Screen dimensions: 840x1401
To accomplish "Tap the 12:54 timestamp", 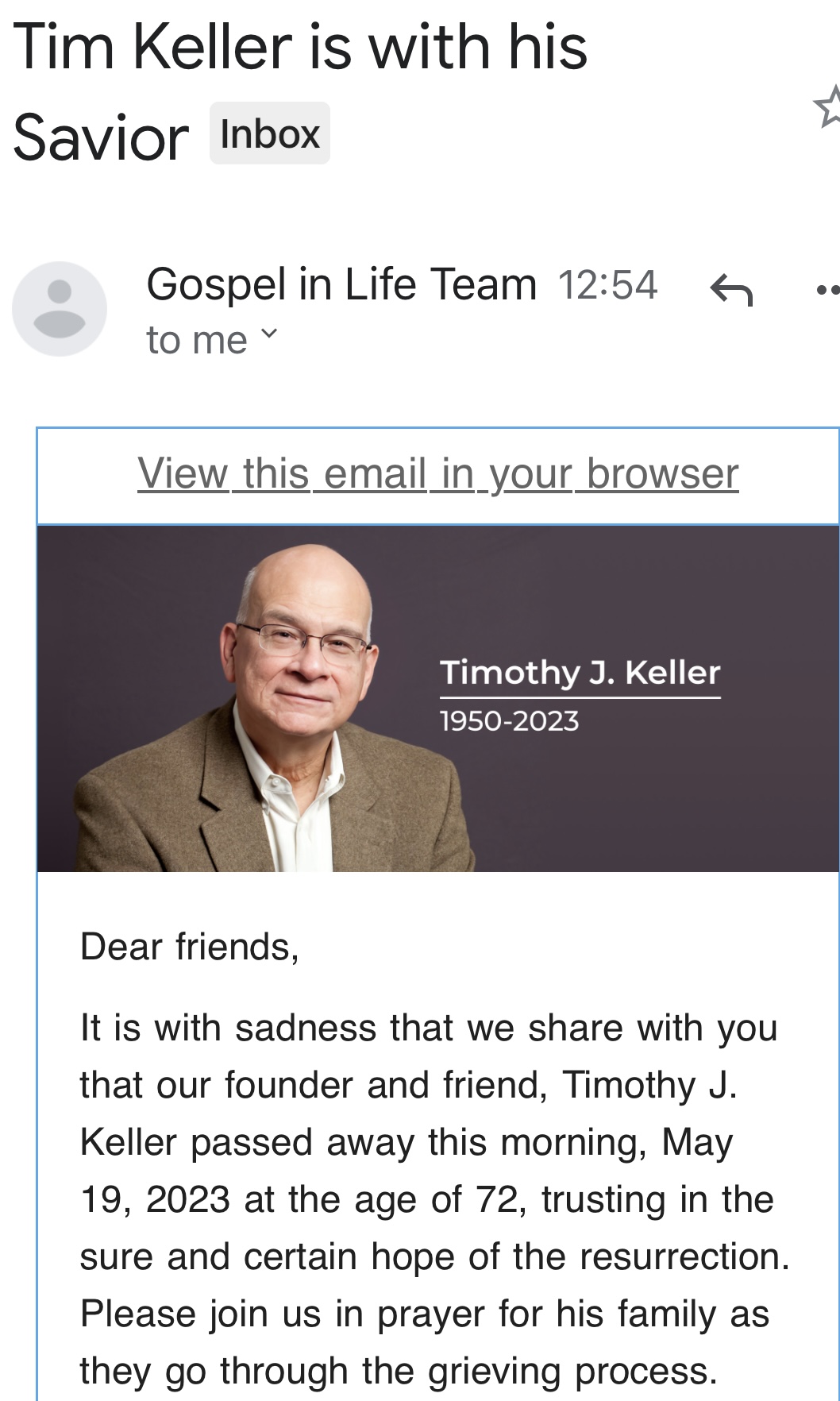I will 607,285.
